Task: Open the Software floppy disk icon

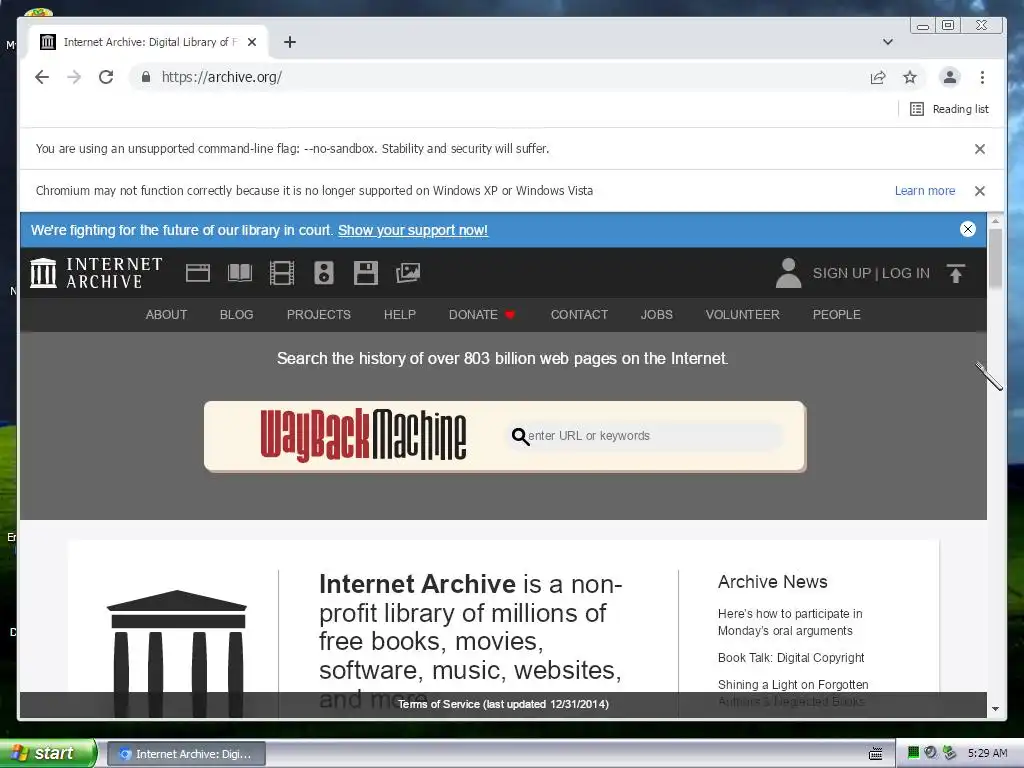Action: [x=366, y=273]
